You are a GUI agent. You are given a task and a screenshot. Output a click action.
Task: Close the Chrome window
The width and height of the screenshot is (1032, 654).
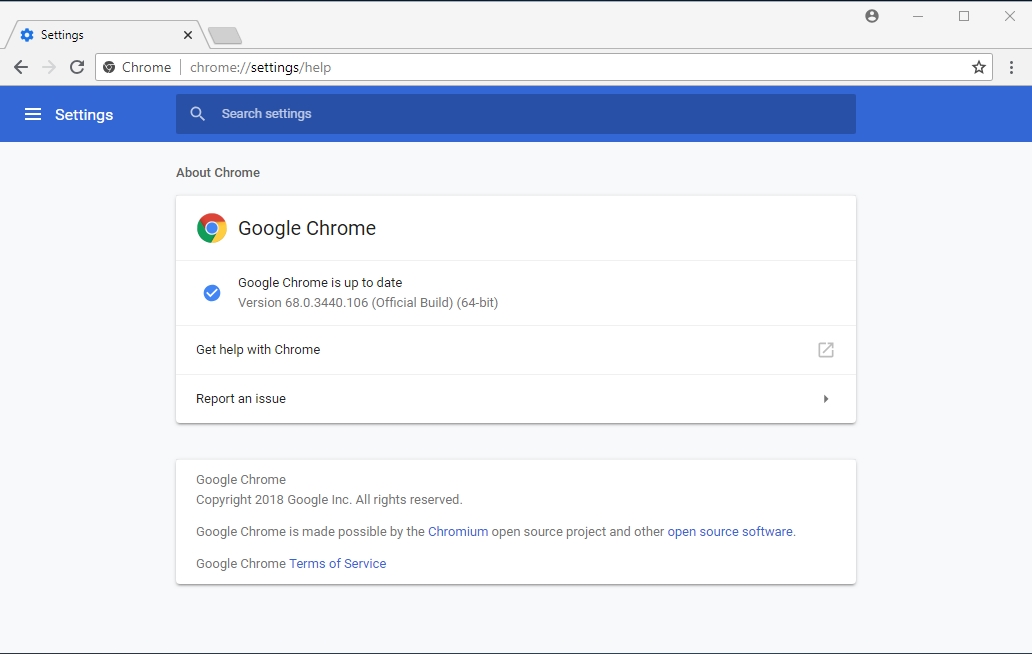tap(1010, 16)
